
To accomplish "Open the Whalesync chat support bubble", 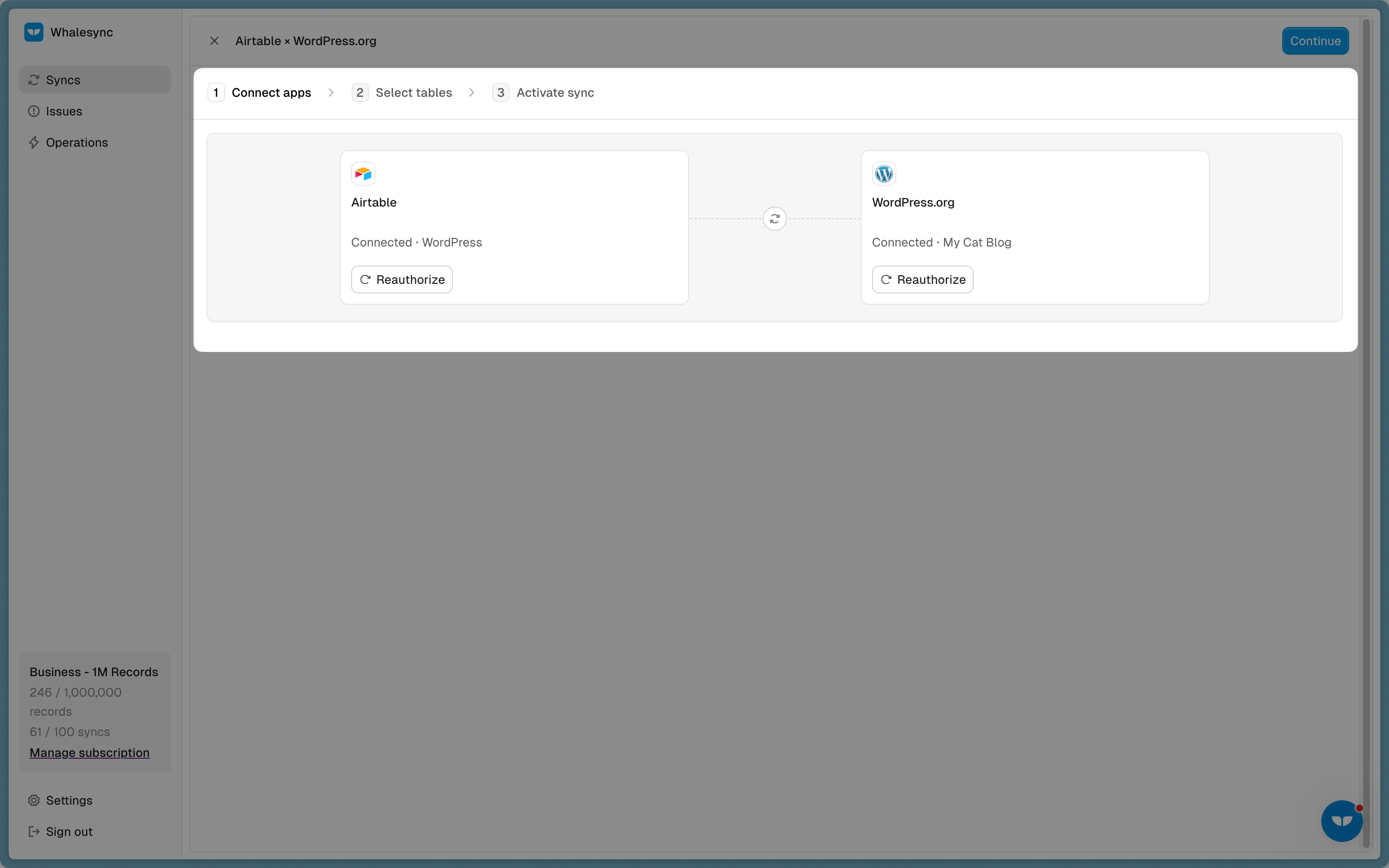I will coord(1341,821).
